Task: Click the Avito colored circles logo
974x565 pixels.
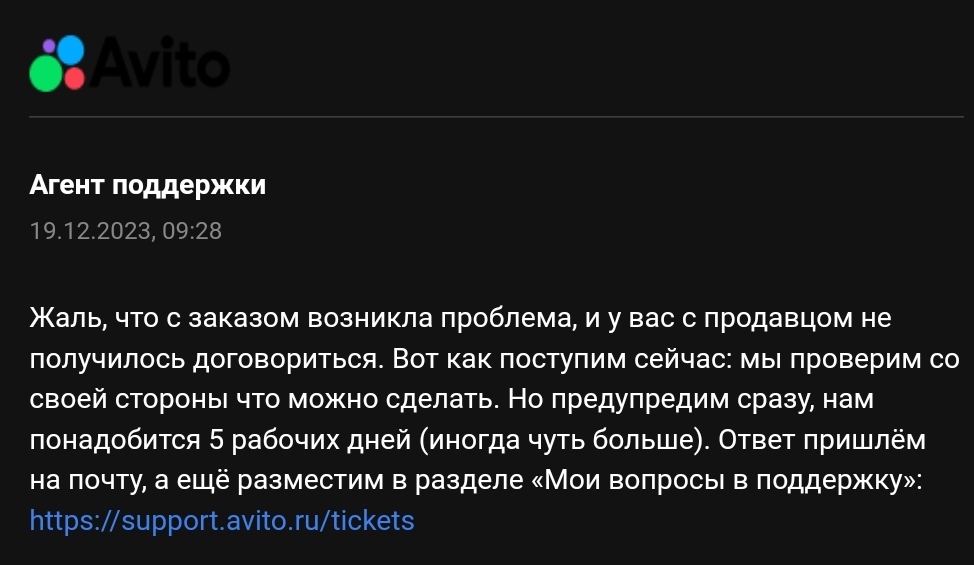Action: pos(59,62)
